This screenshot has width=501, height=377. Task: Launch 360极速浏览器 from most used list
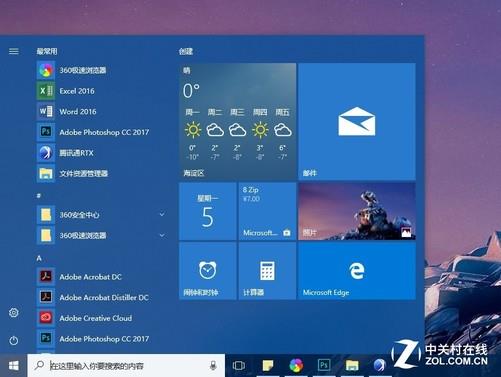click(x=102, y=70)
